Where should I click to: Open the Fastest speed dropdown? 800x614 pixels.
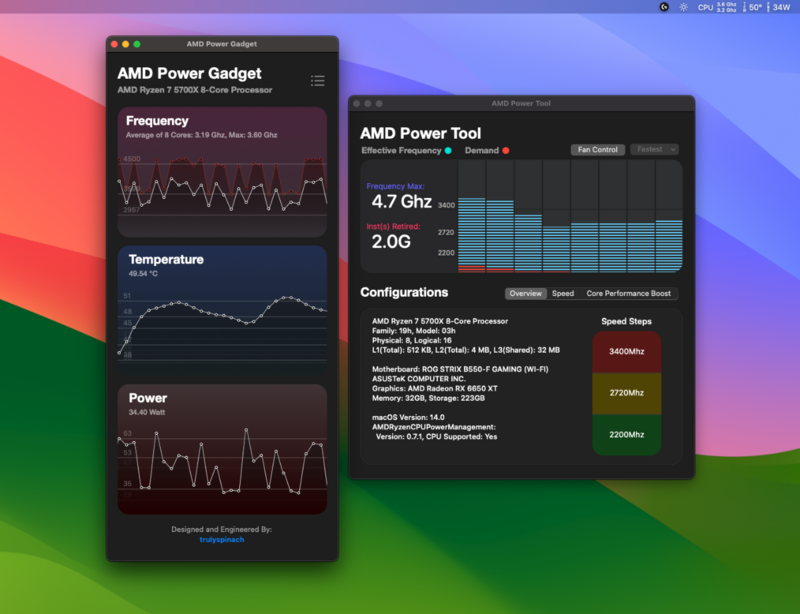654,150
